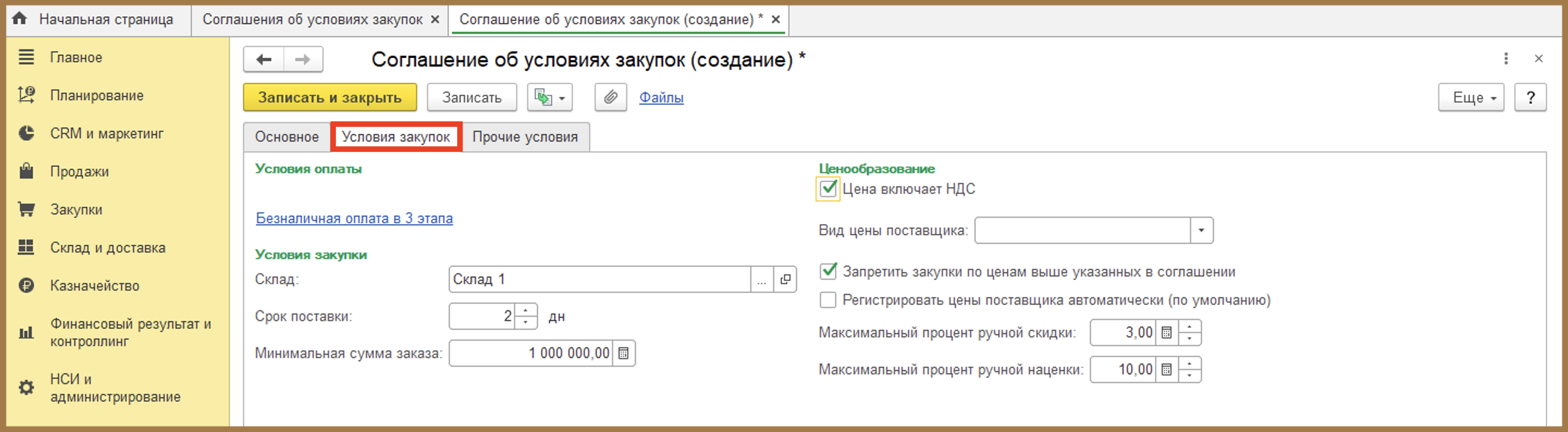Open the Склад field's record with the open icon
The image size is (1568, 432).
click(x=785, y=279)
